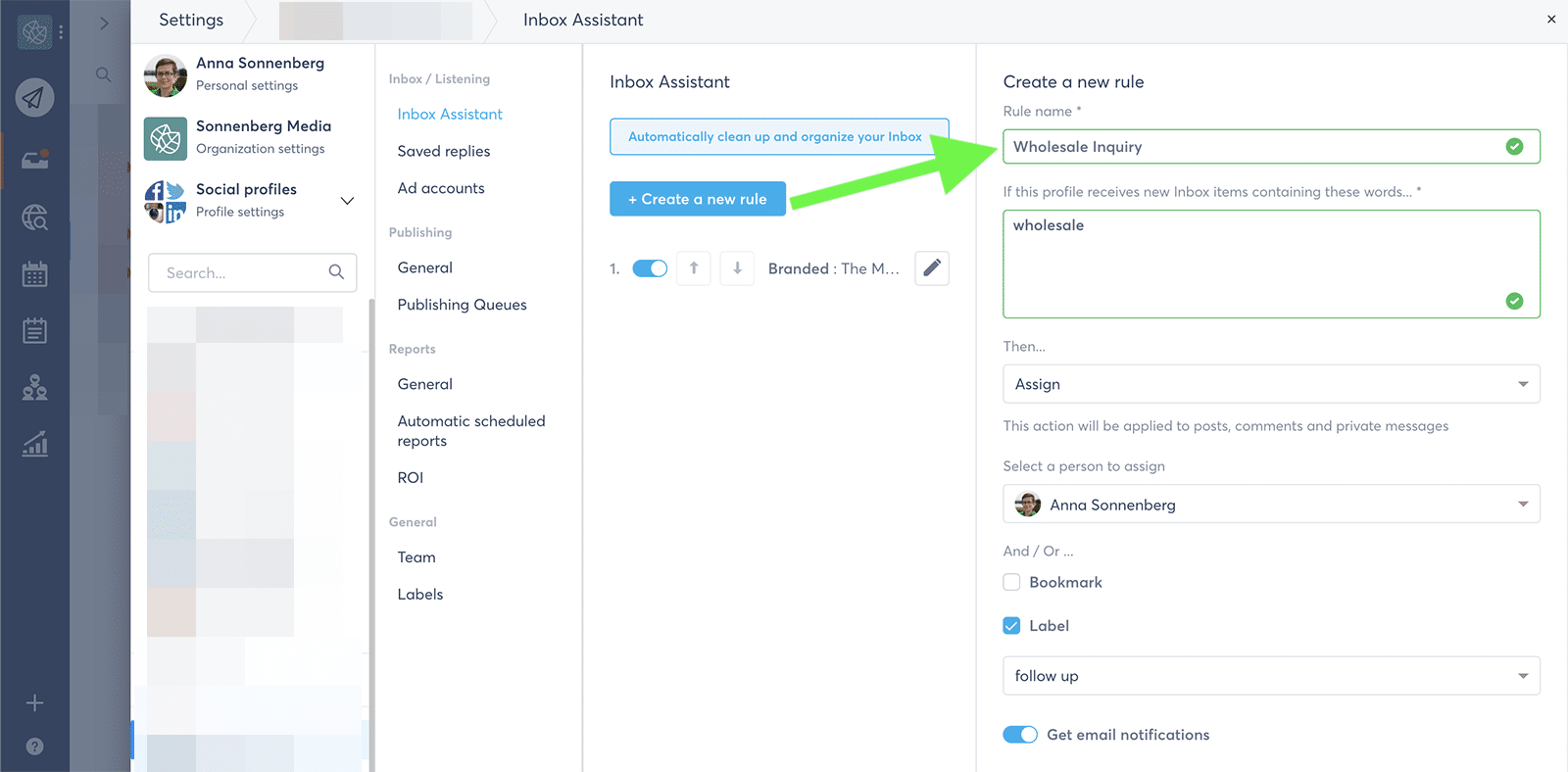Toggle Get email notifications switch
This screenshot has height=772, width=1568.
1020,735
